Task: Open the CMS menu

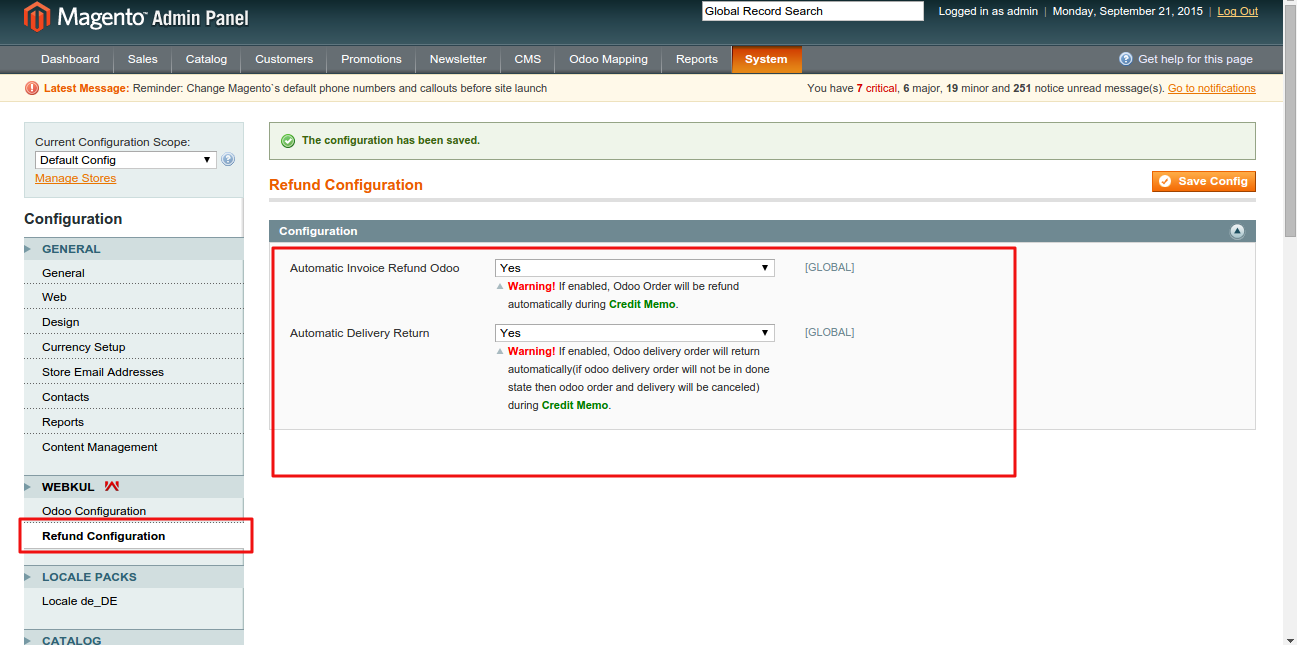Action: coord(528,59)
